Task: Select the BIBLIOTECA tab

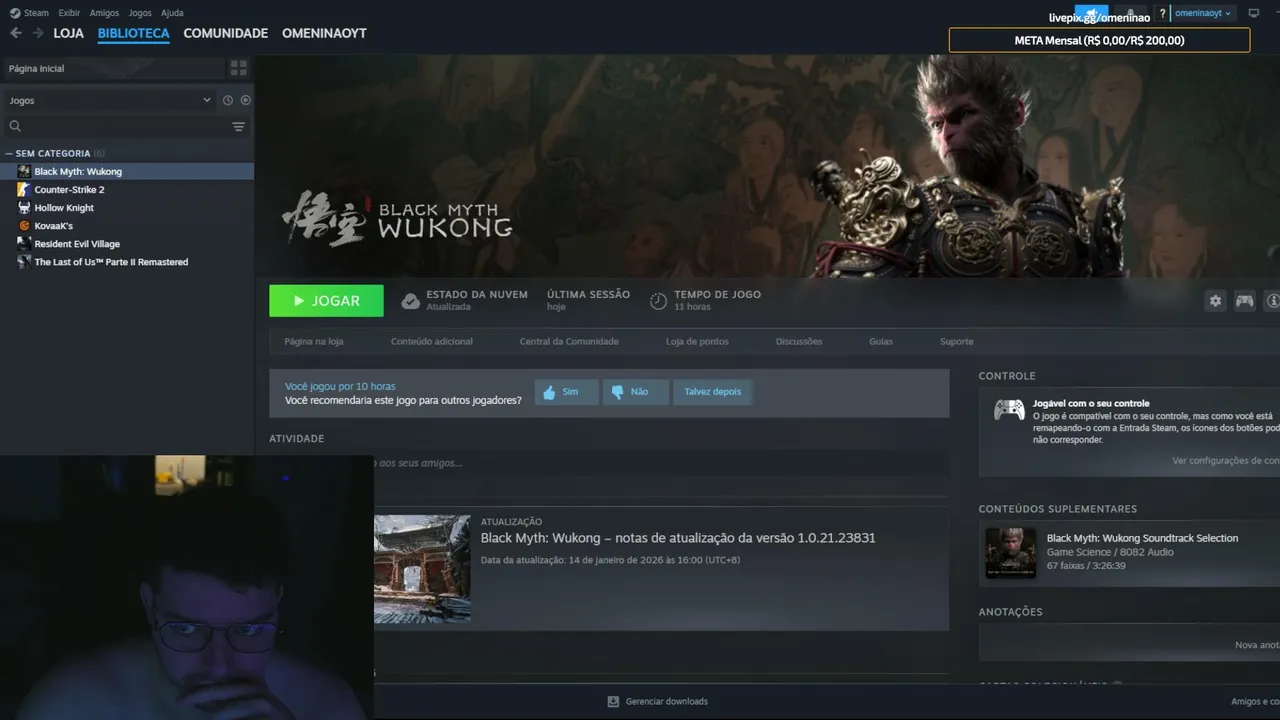Action: (134, 33)
